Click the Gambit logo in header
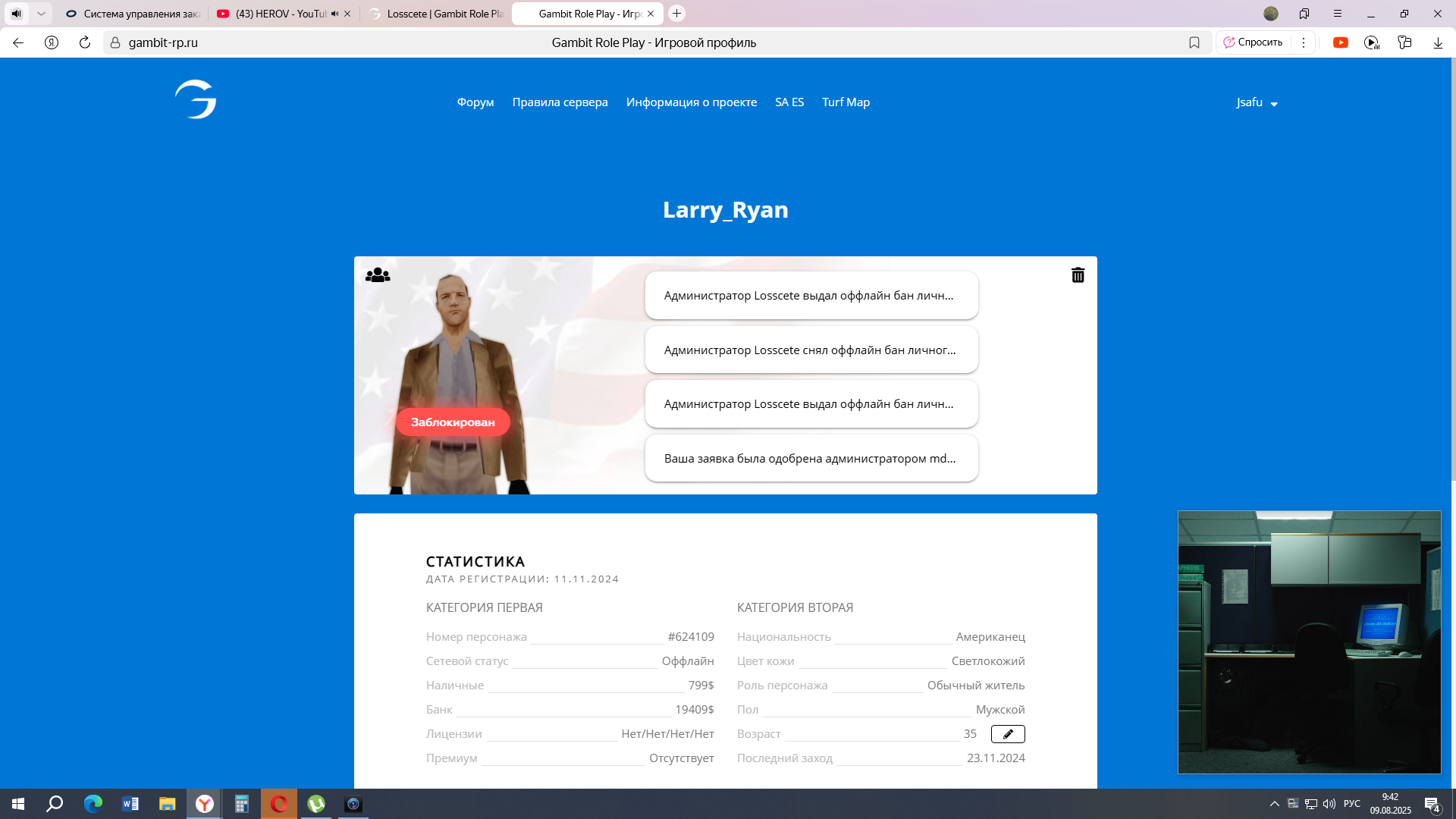The width and height of the screenshot is (1456, 819). (x=196, y=99)
